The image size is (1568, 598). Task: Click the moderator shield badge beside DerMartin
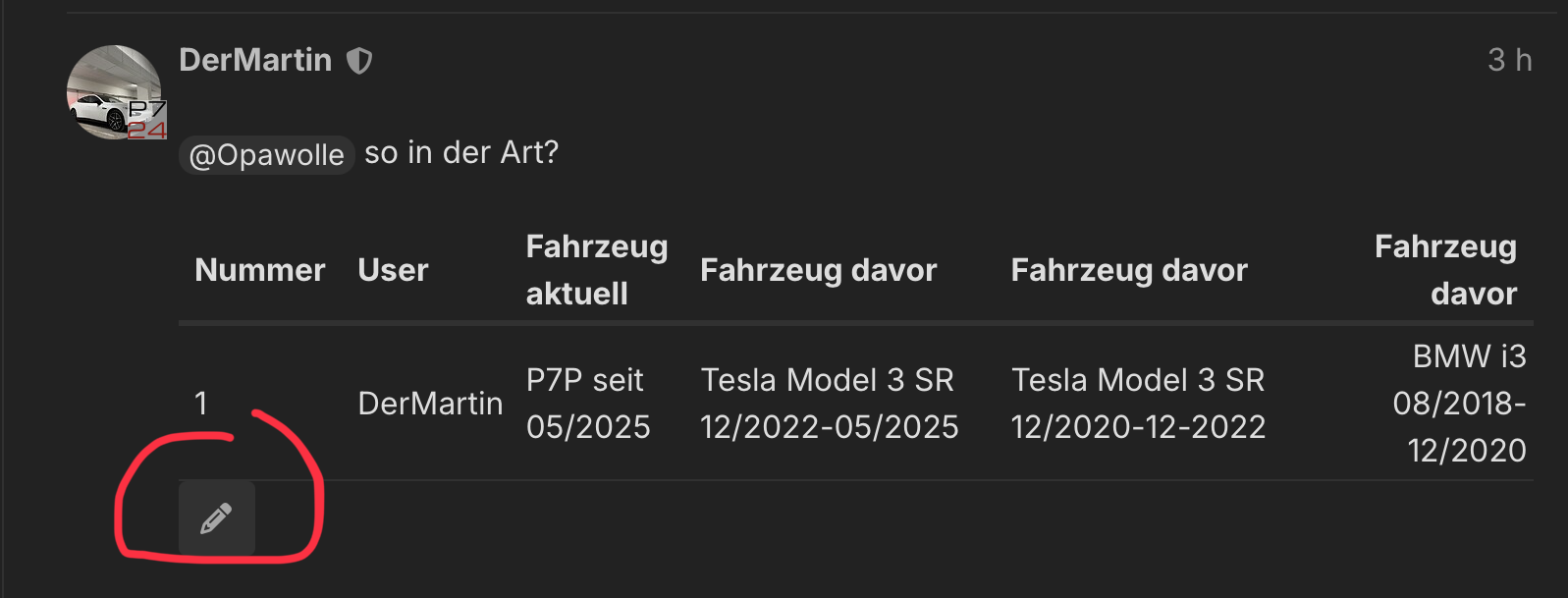(359, 61)
